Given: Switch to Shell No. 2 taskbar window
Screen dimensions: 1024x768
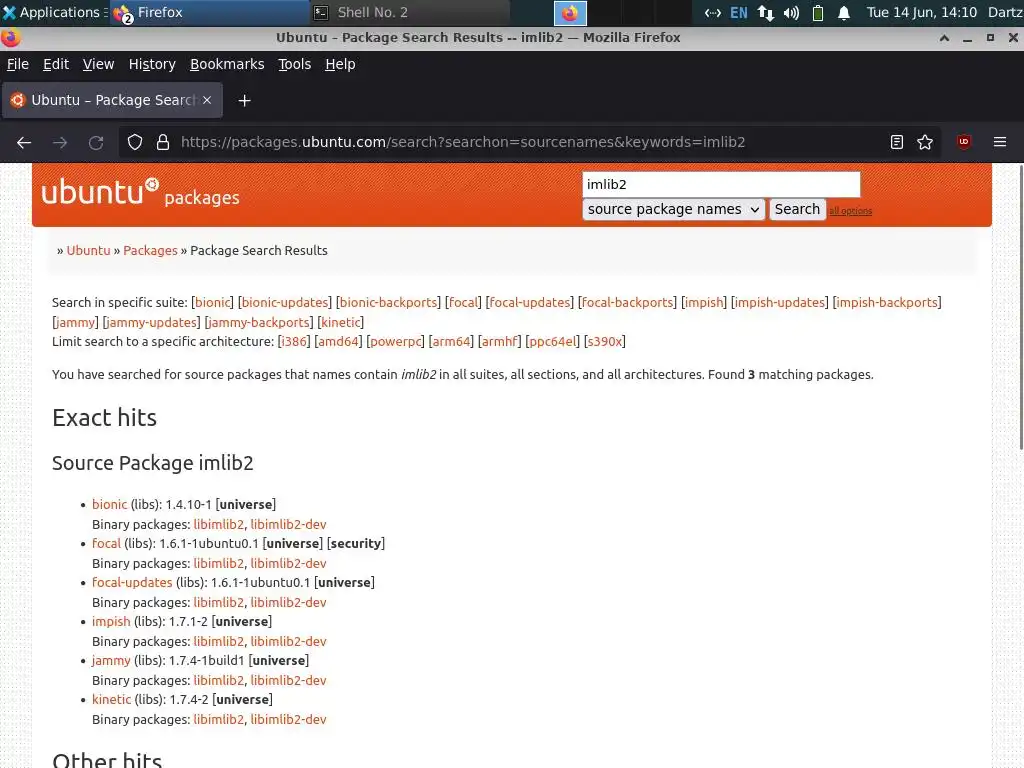Looking at the screenshot, I should 409,12.
